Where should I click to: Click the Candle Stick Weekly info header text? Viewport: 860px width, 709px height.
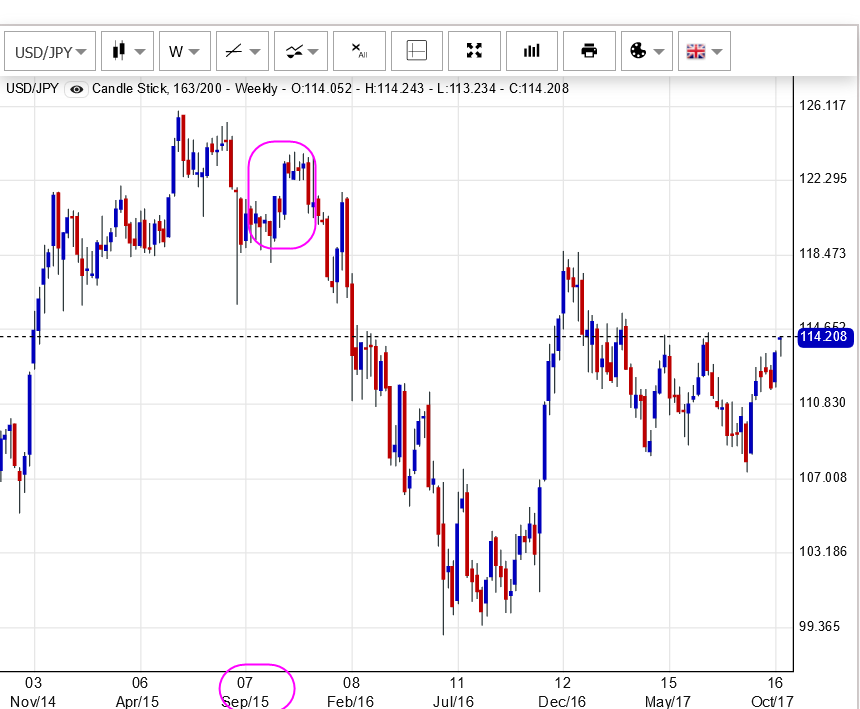click(185, 89)
